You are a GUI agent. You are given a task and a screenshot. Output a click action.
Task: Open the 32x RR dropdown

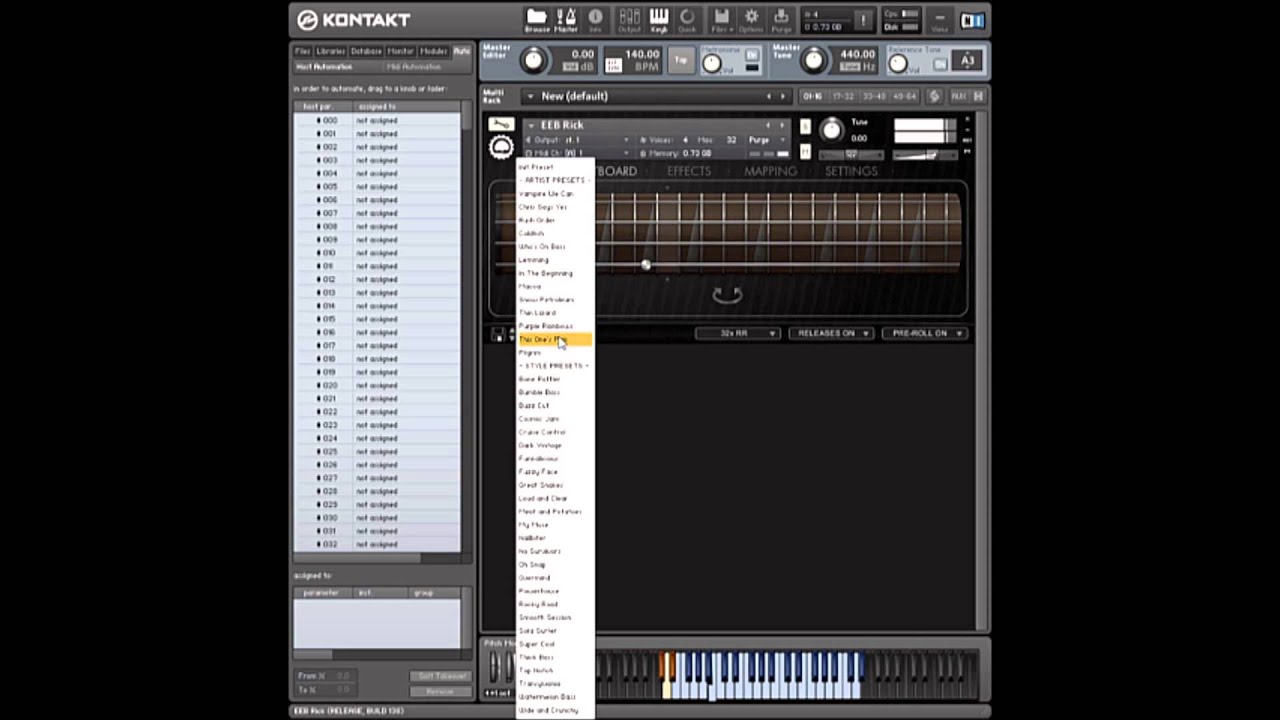pos(738,333)
